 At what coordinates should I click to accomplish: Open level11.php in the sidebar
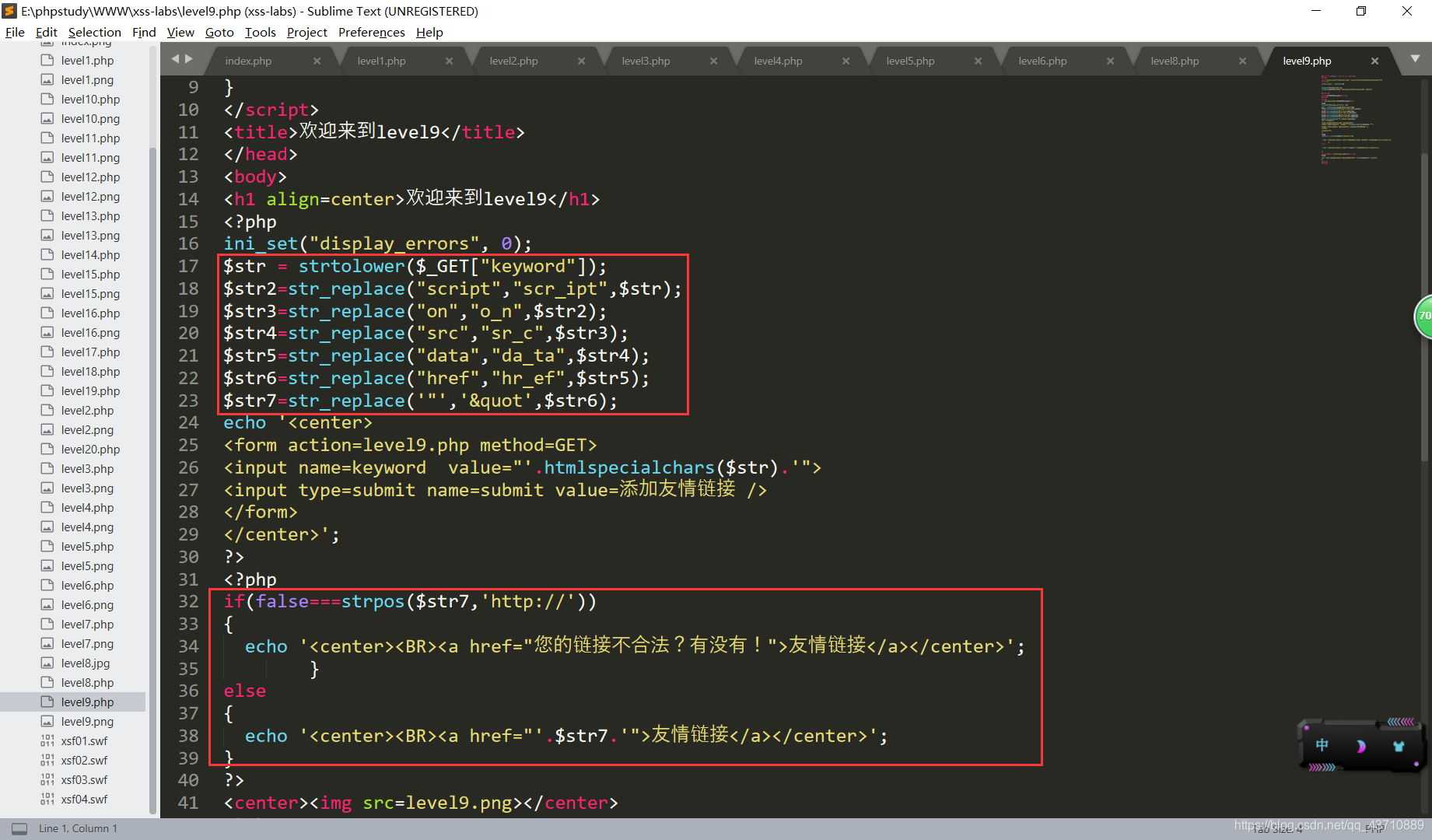pyautogui.click(x=90, y=138)
